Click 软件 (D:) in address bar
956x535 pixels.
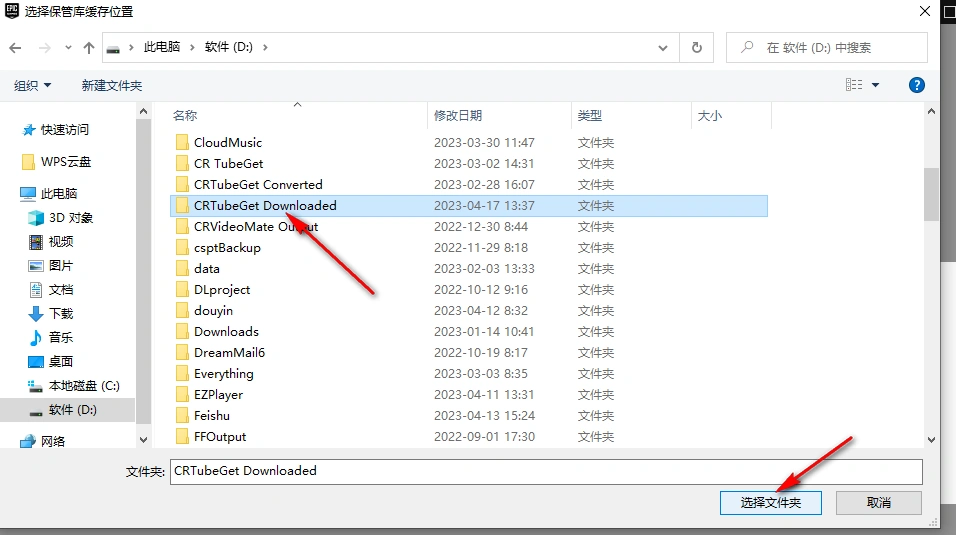tap(229, 47)
